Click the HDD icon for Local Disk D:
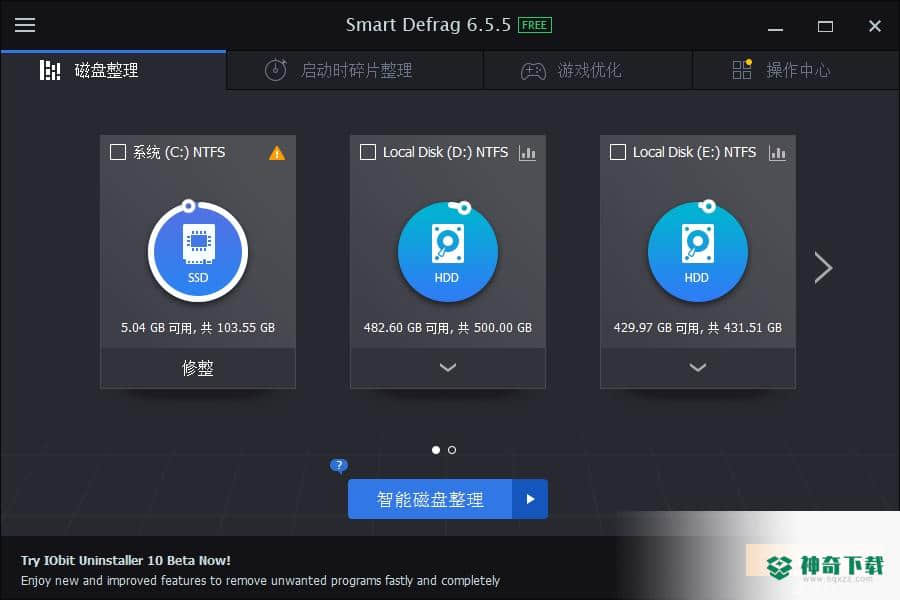 (448, 251)
